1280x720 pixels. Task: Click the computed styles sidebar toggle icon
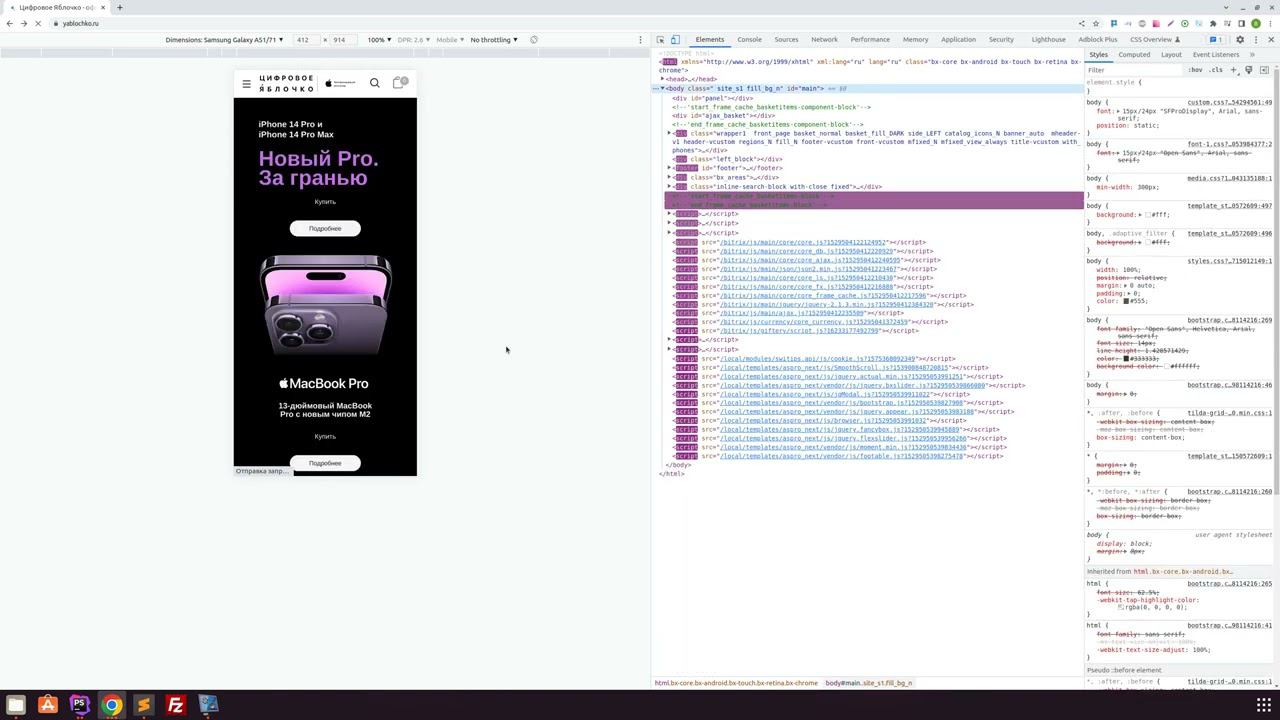click(x=1264, y=70)
